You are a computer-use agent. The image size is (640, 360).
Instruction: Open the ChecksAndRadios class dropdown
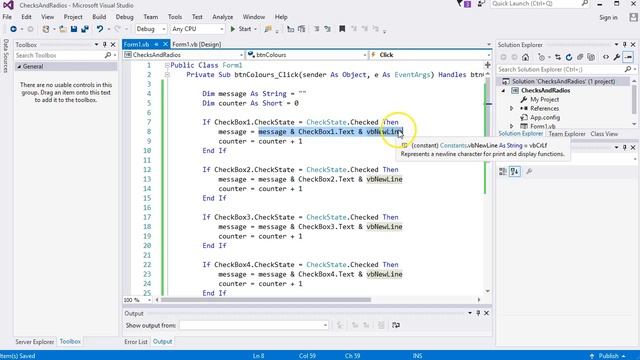[242, 55]
